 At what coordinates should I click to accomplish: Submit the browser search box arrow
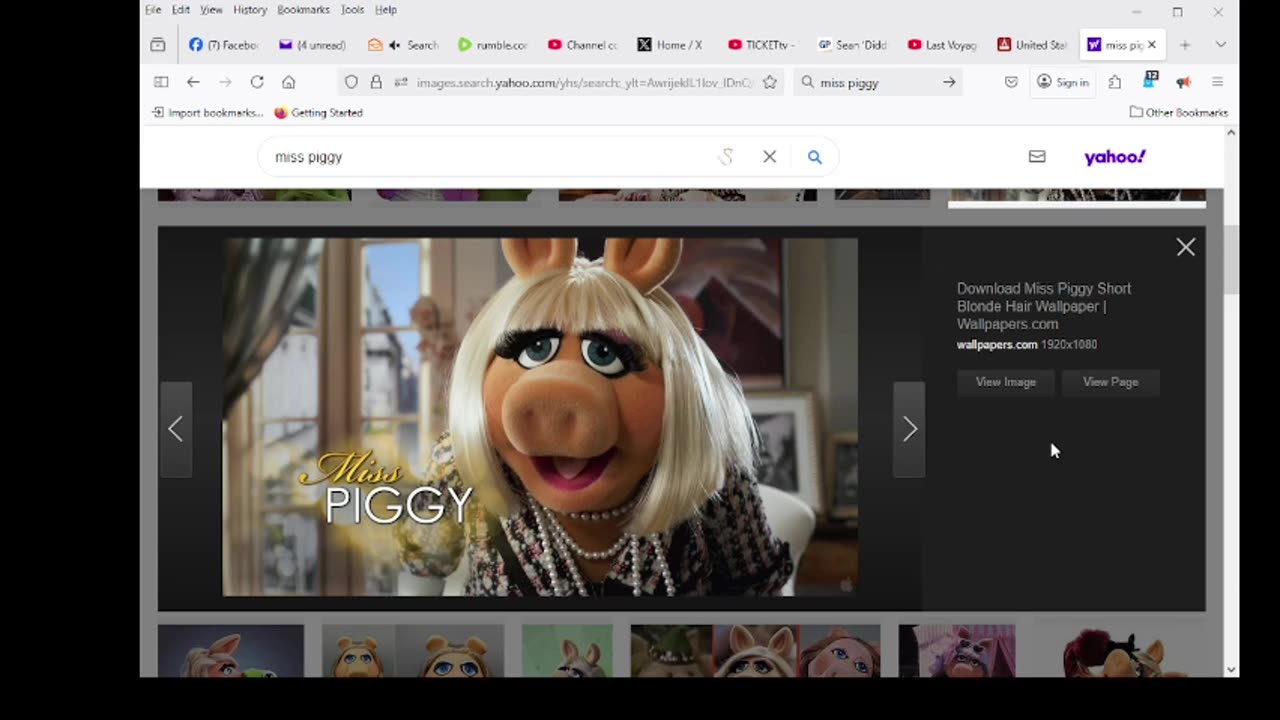[x=949, y=82]
